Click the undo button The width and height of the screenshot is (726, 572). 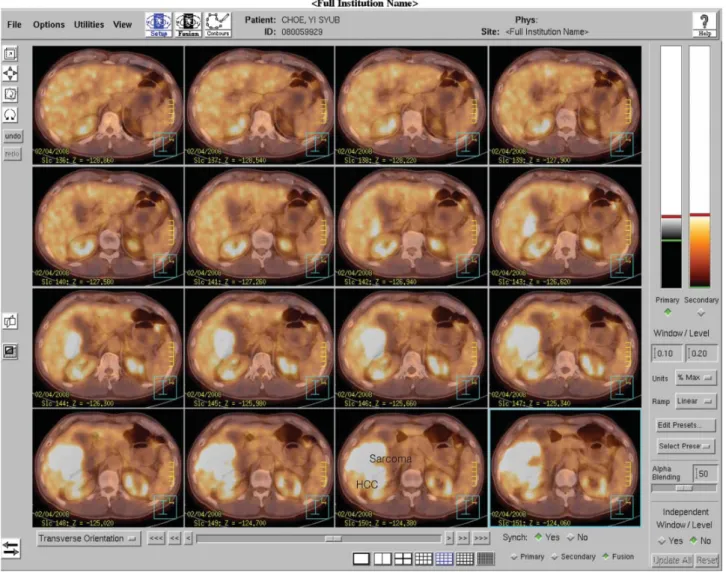13,136
